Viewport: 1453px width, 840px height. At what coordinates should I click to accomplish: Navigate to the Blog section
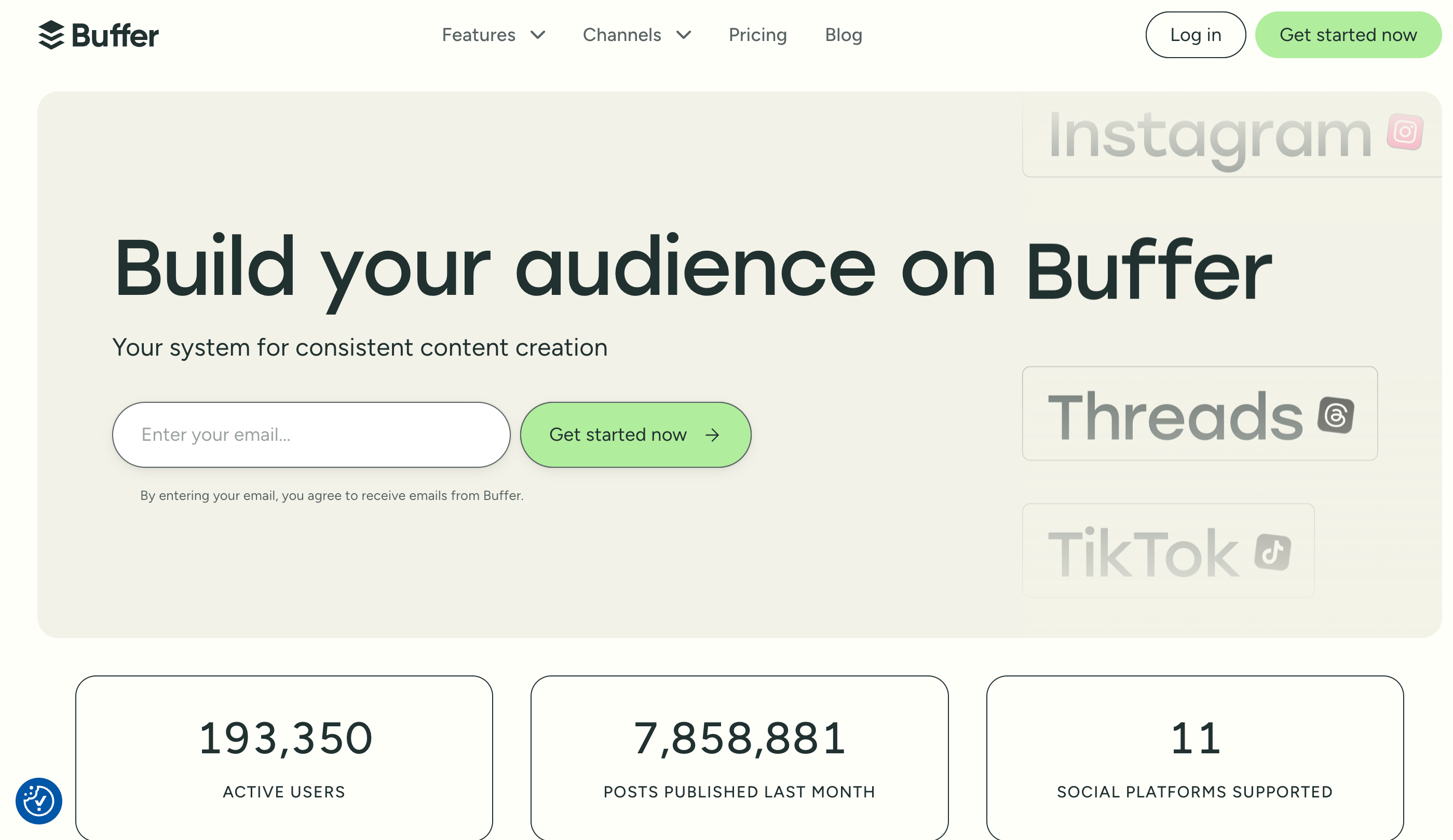coord(843,35)
